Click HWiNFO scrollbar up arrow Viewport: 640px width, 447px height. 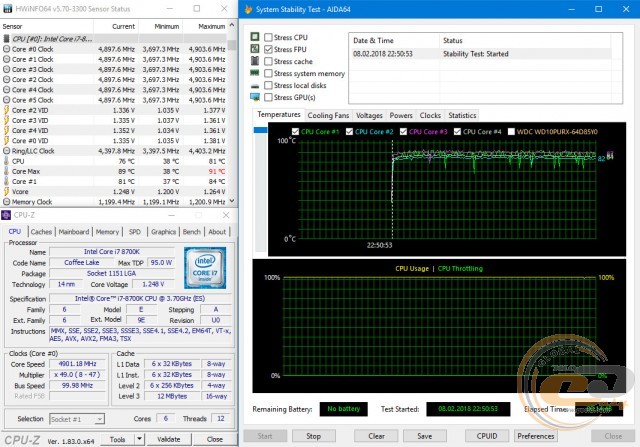(x=232, y=25)
